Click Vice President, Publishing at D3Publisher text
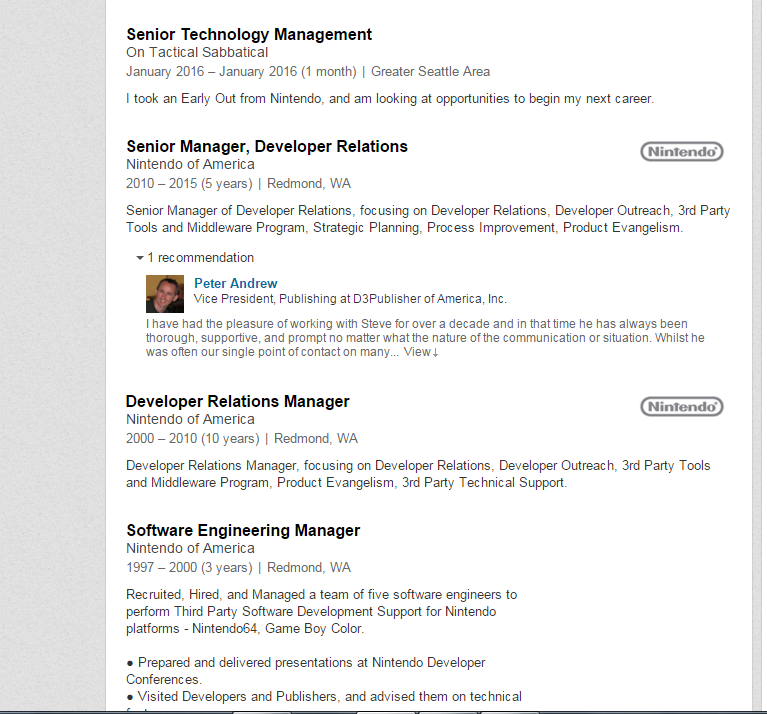 tap(350, 299)
